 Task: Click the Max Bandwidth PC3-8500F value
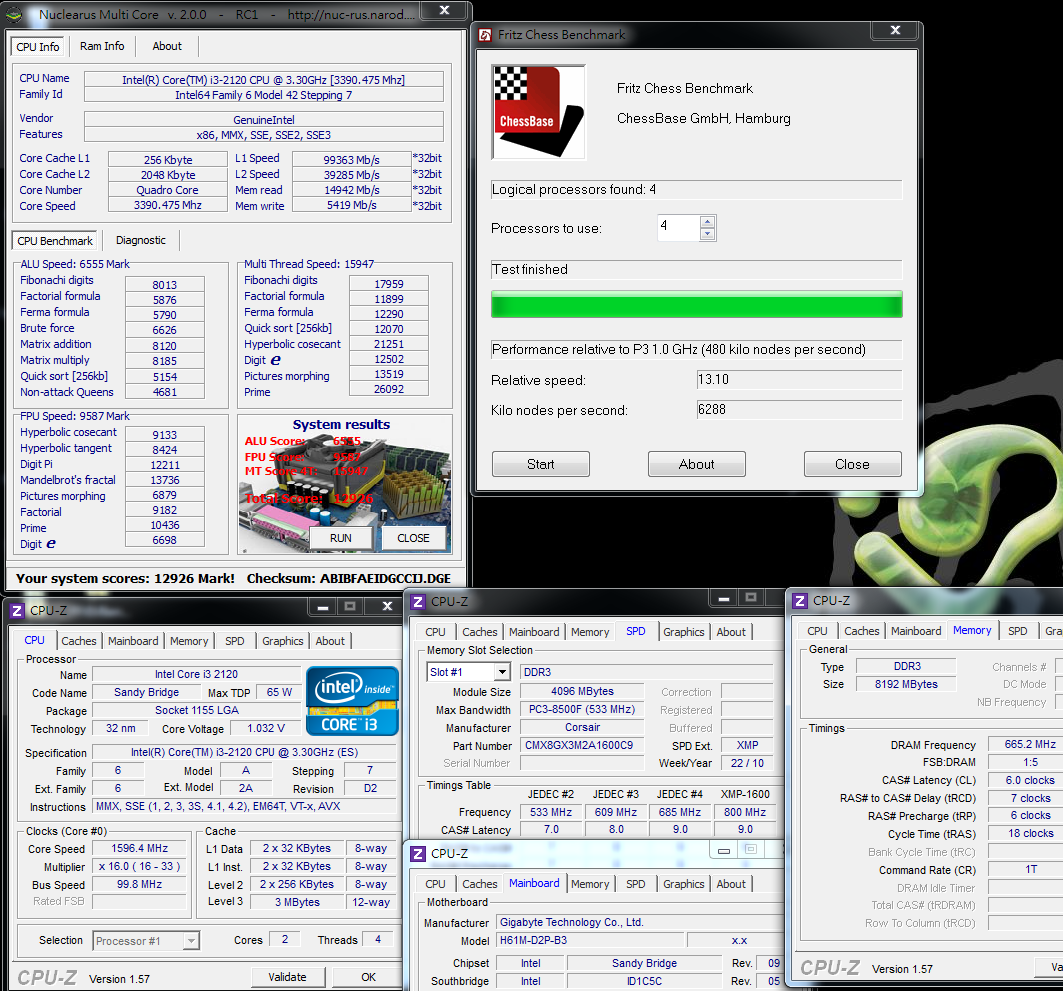tap(582, 710)
